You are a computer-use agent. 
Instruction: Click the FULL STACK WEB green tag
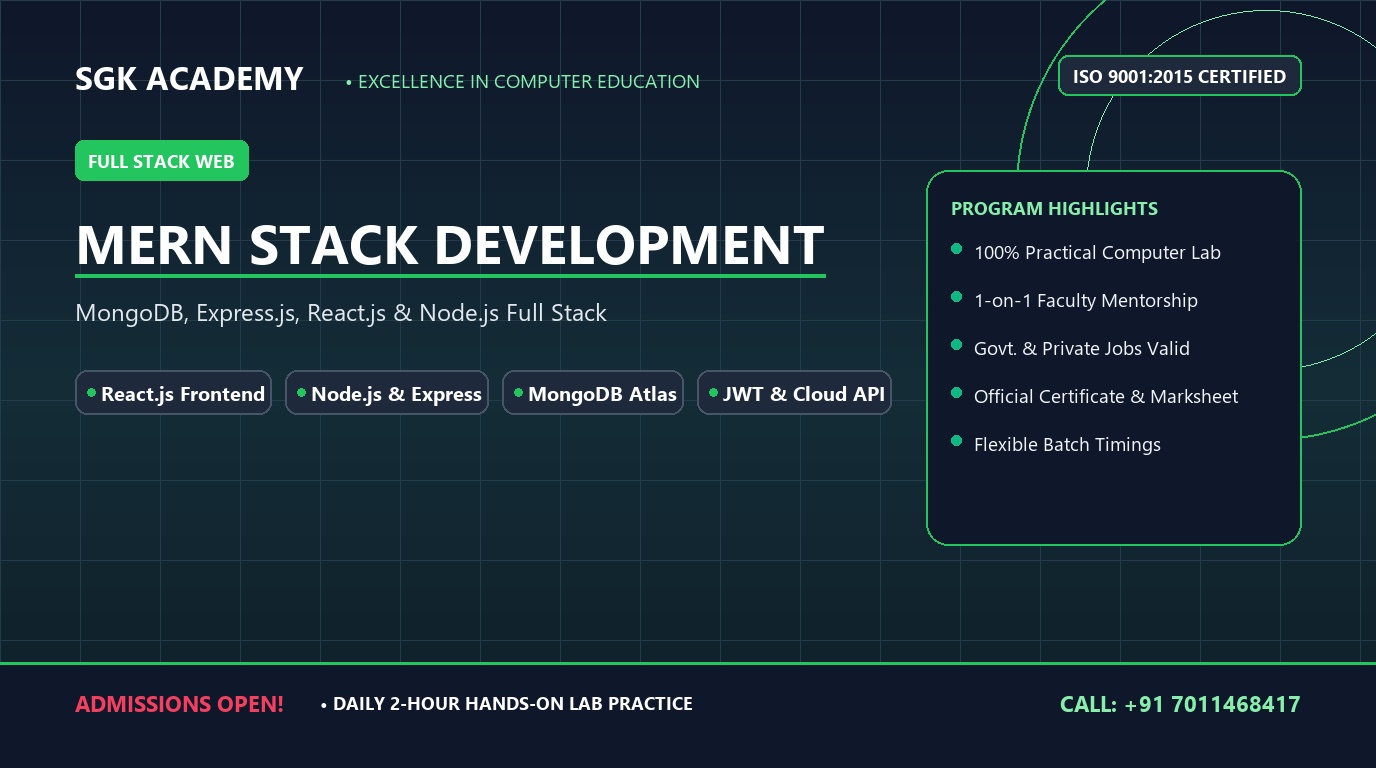click(161, 161)
